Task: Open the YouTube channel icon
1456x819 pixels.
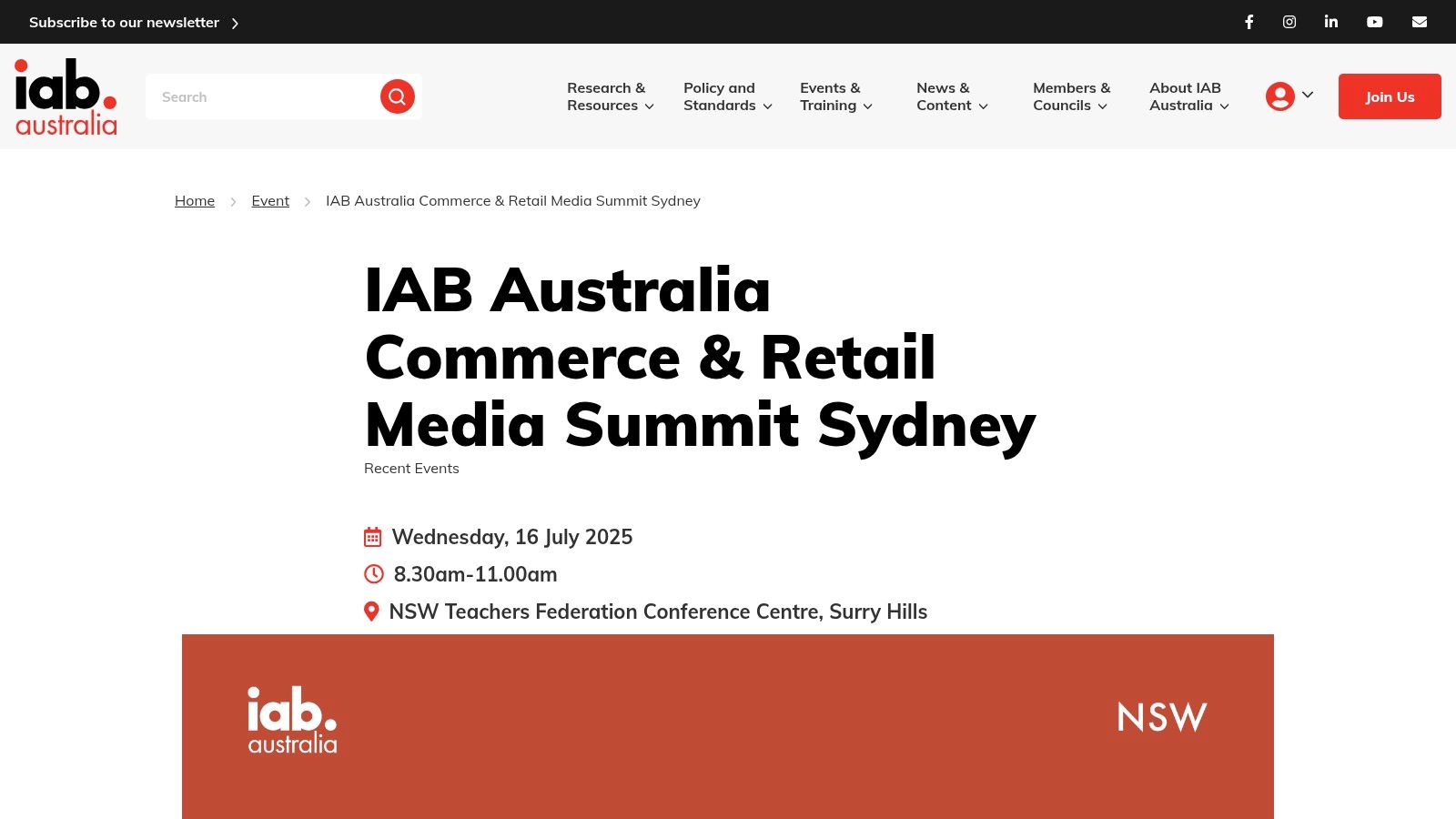Action: point(1375,22)
